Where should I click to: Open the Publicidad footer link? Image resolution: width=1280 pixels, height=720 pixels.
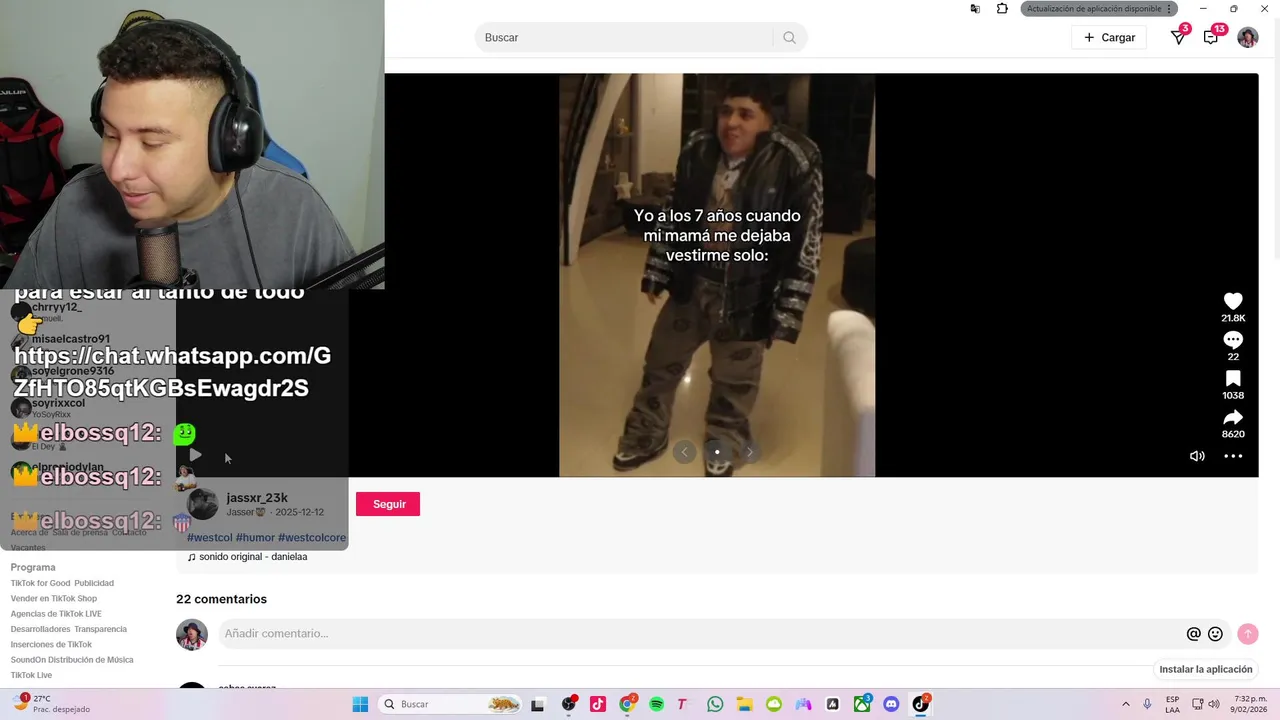click(94, 583)
